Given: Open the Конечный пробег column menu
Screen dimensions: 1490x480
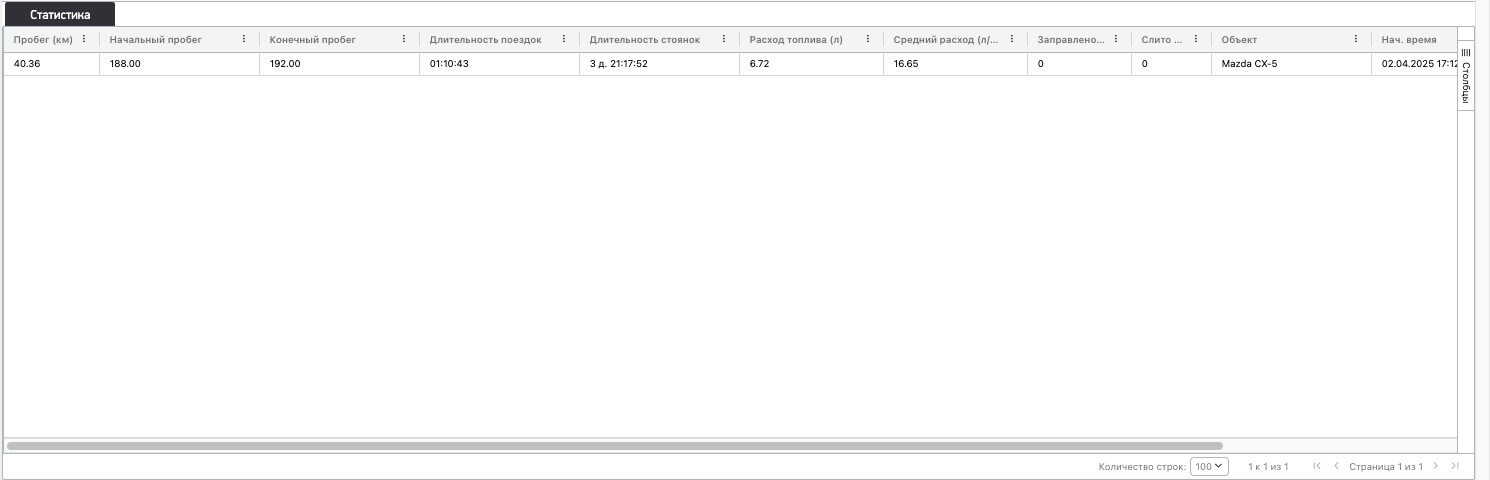Looking at the screenshot, I should coord(404,39).
